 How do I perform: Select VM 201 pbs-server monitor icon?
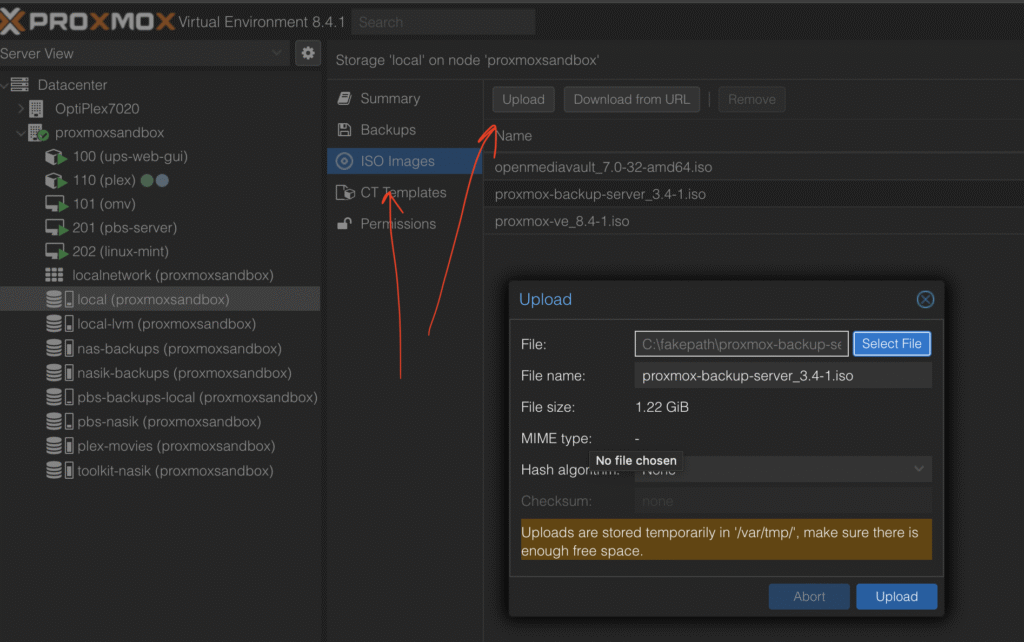[56, 228]
